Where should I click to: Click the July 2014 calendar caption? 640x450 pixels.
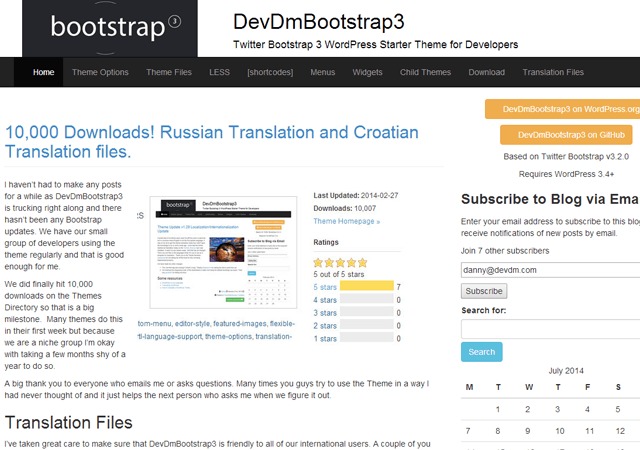[566, 371]
